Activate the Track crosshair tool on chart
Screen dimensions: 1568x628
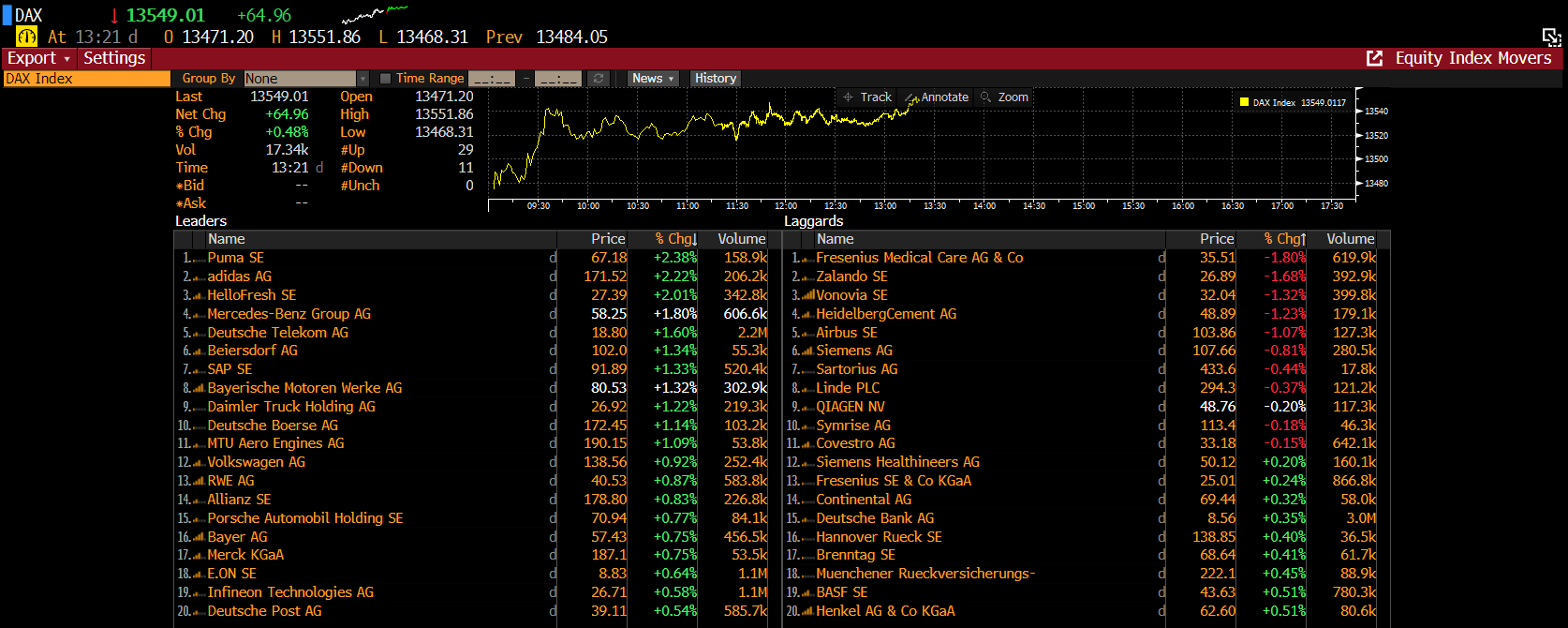coord(866,97)
